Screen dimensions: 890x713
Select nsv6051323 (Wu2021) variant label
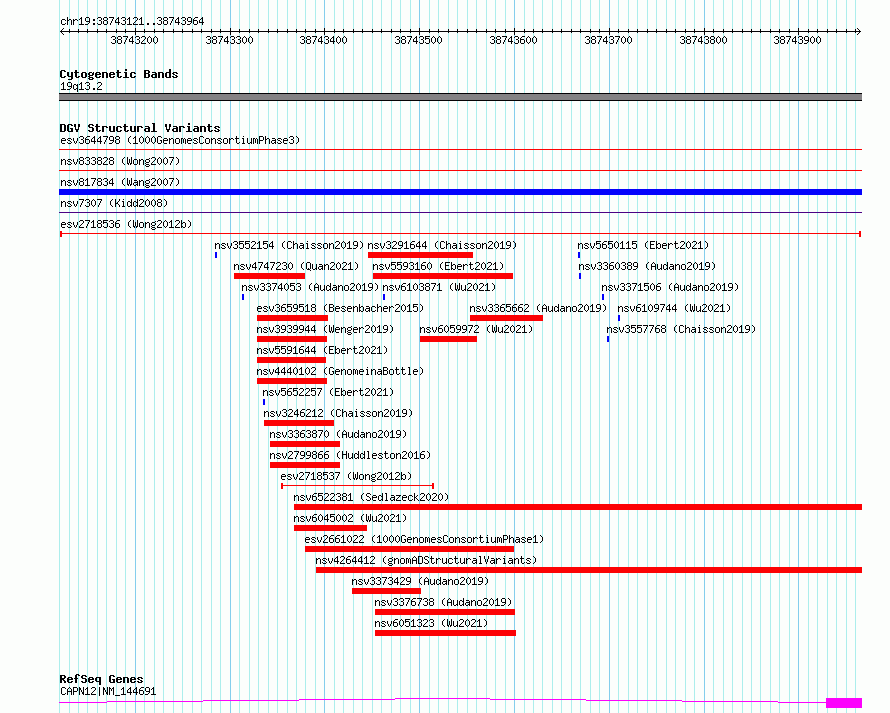click(x=431, y=623)
